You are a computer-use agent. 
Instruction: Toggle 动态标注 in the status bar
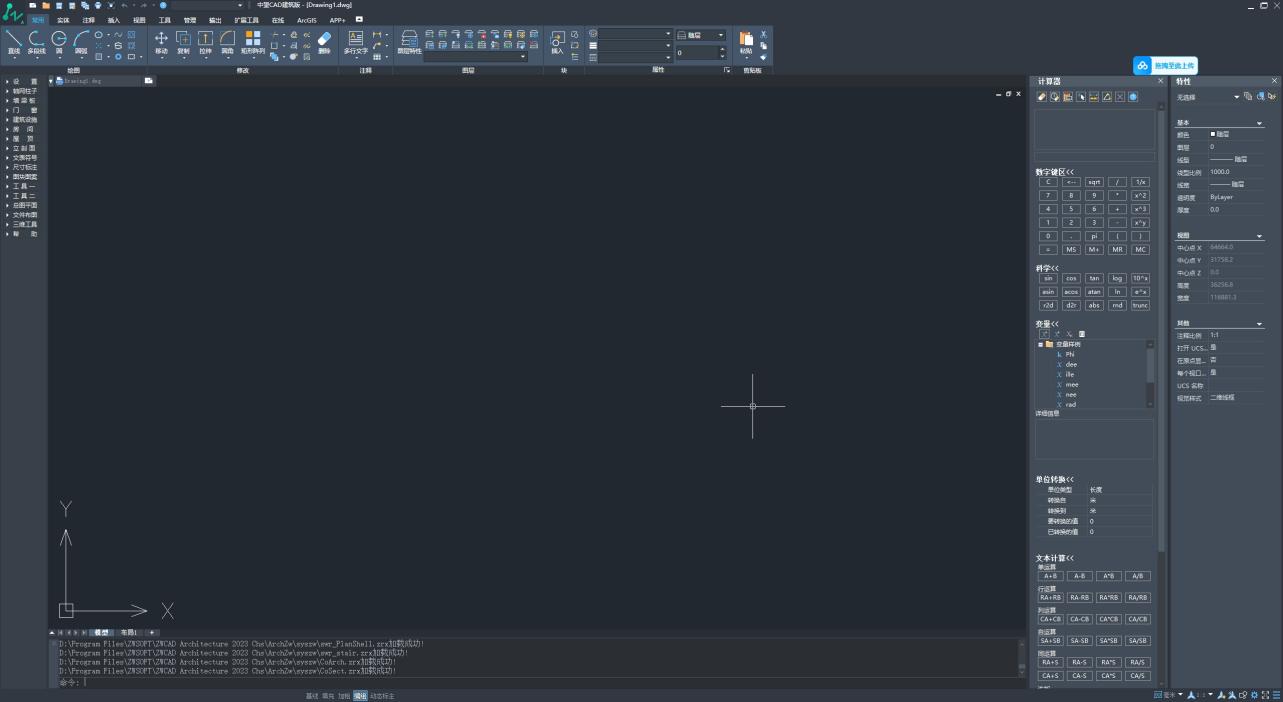click(382, 696)
